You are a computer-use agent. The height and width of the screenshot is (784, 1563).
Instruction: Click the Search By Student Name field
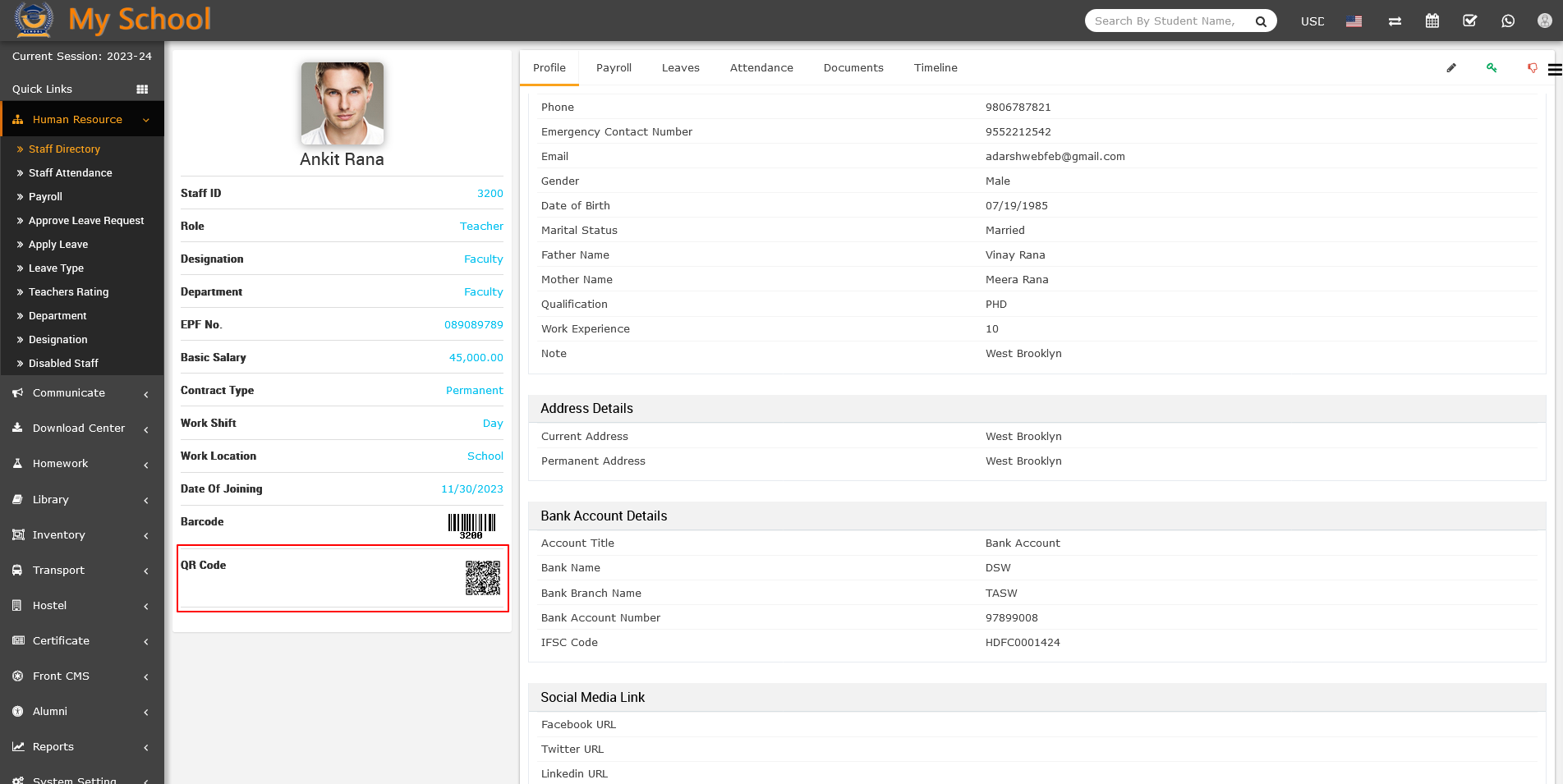(x=1166, y=21)
